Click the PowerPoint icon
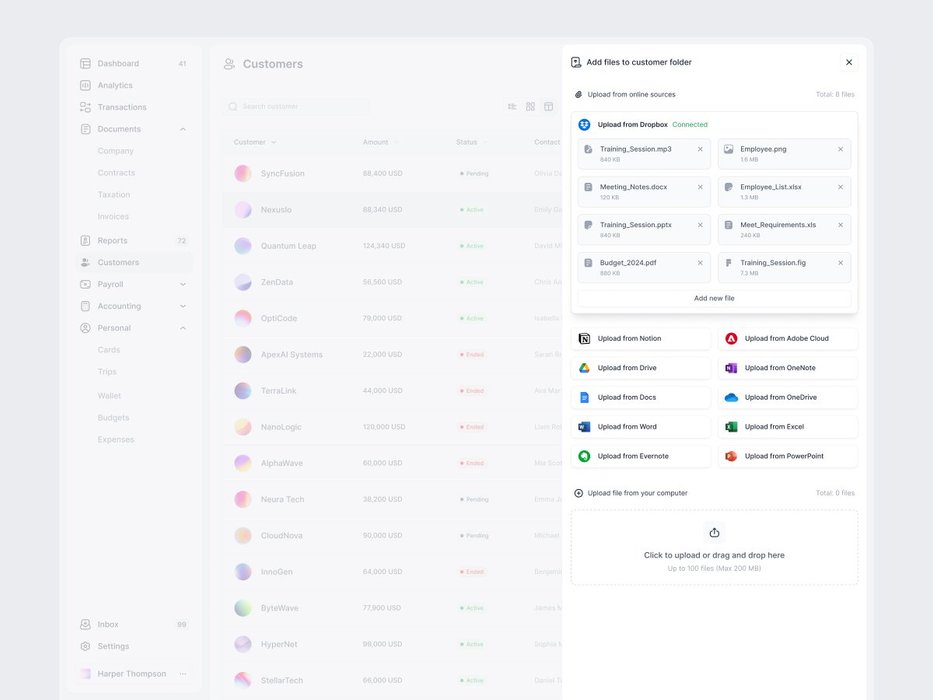This screenshot has width=933, height=700. [x=731, y=456]
